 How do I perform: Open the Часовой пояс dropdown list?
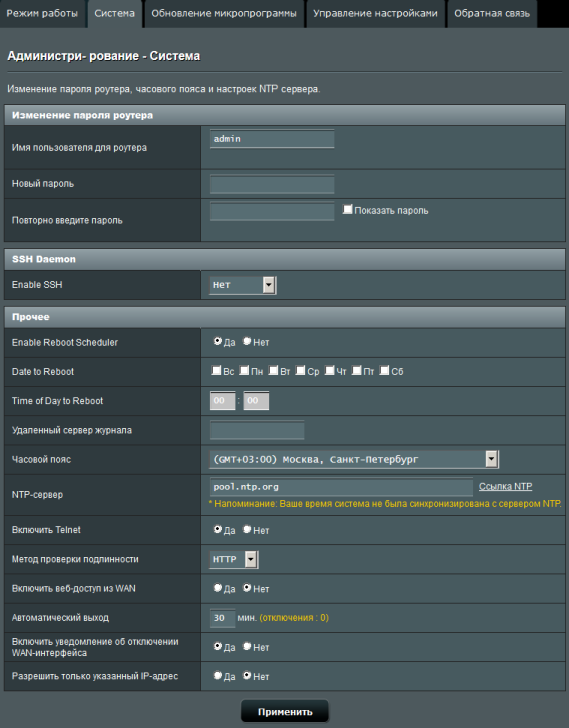354,459
